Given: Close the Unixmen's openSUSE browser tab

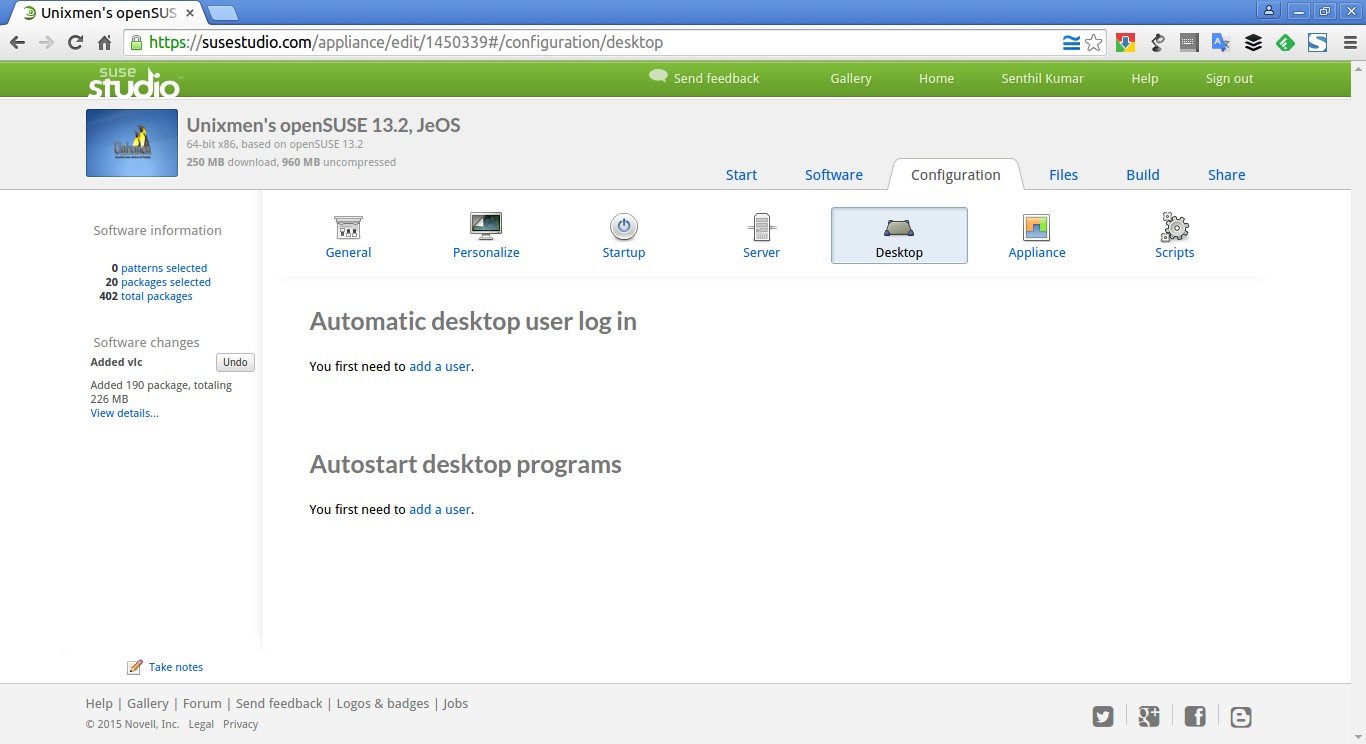Looking at the screenshot, I should (190, 13).
